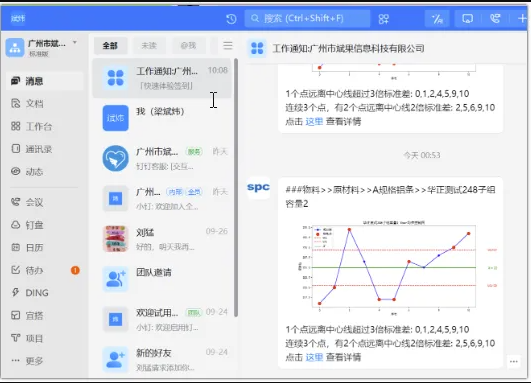Open the conversation list filter menu icon
Image resolution: width=531 pixels, height=383 pixels.
[x=228, y=45]
